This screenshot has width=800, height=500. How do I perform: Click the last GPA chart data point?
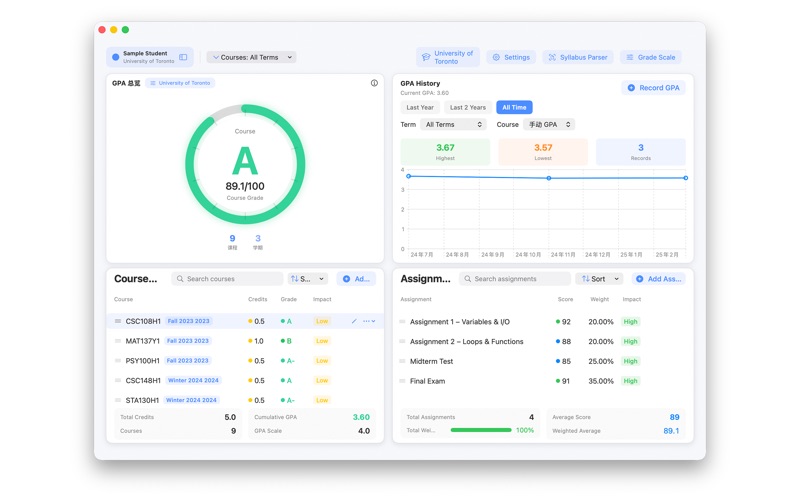tap(686, 178)
